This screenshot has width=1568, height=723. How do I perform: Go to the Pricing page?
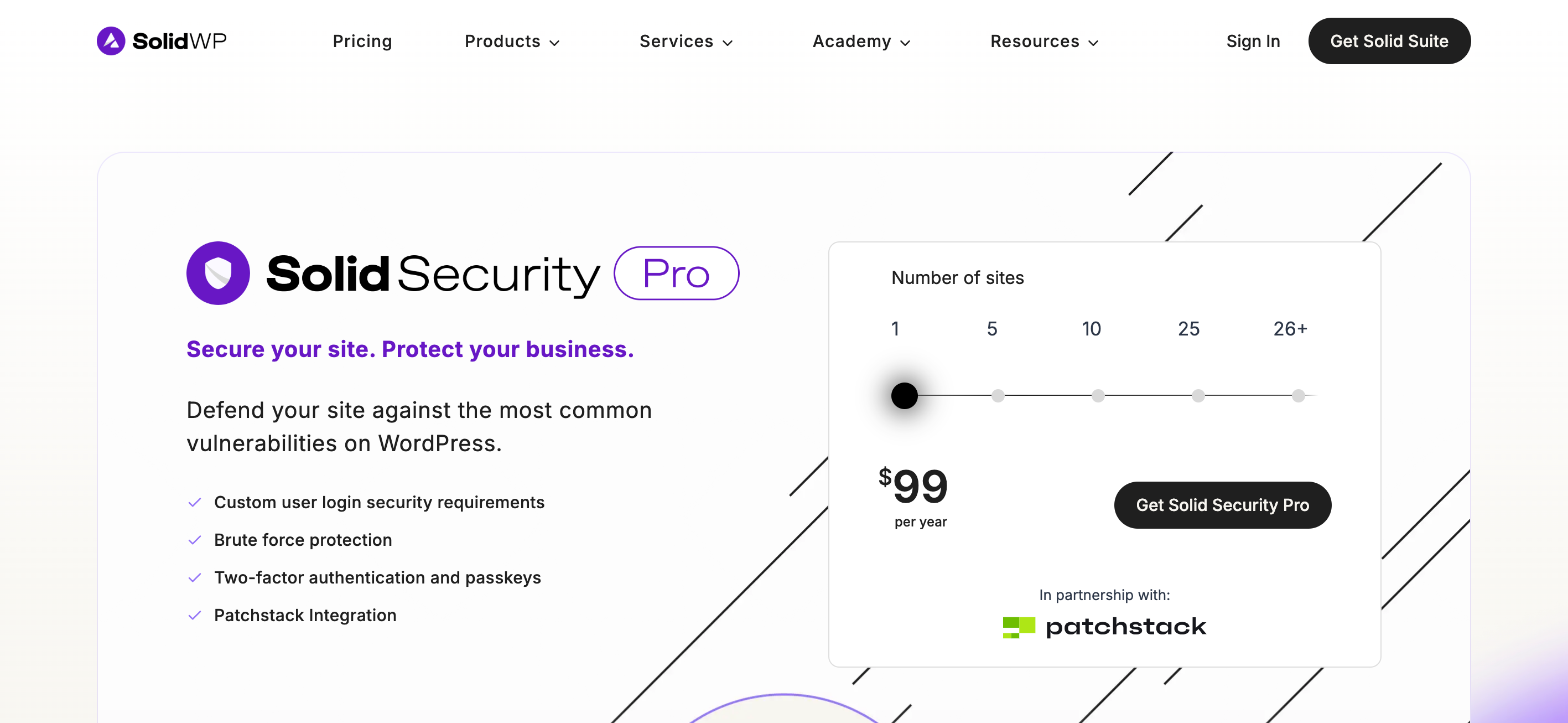(x=362, y=42)
